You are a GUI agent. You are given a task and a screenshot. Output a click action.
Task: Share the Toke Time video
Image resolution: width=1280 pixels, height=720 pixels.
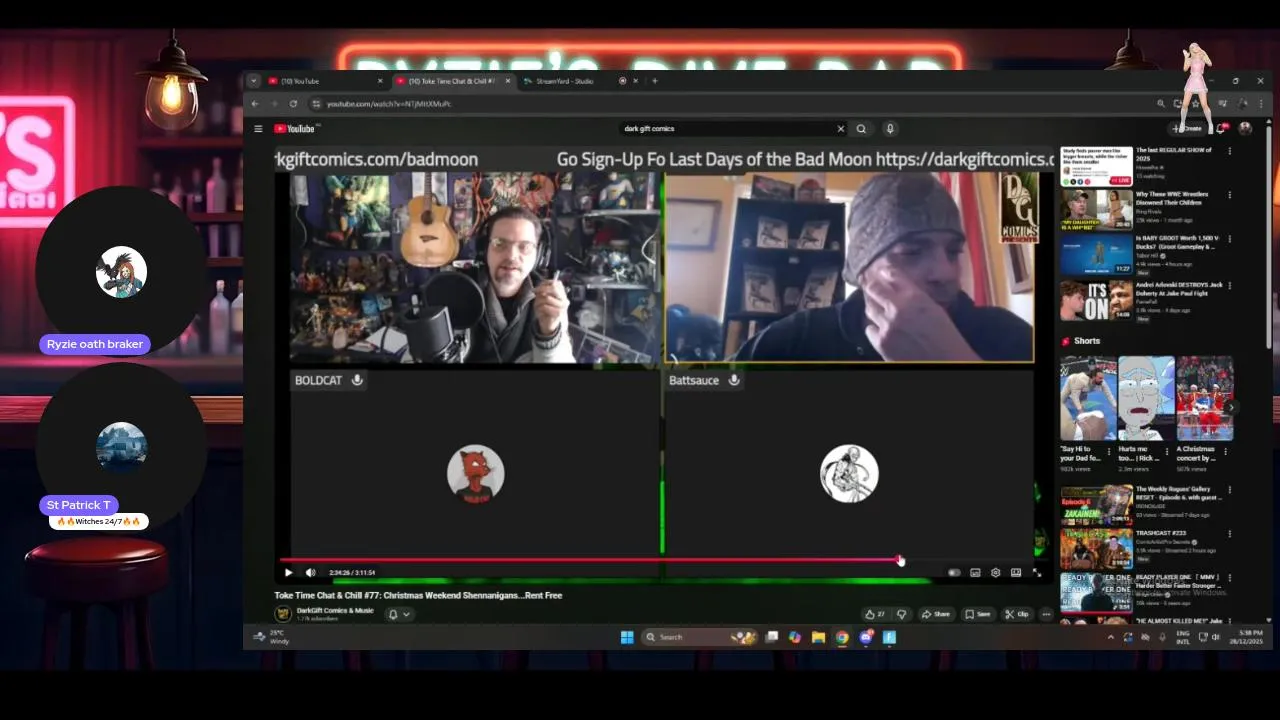pyautogui.click(x=936, y=614)
